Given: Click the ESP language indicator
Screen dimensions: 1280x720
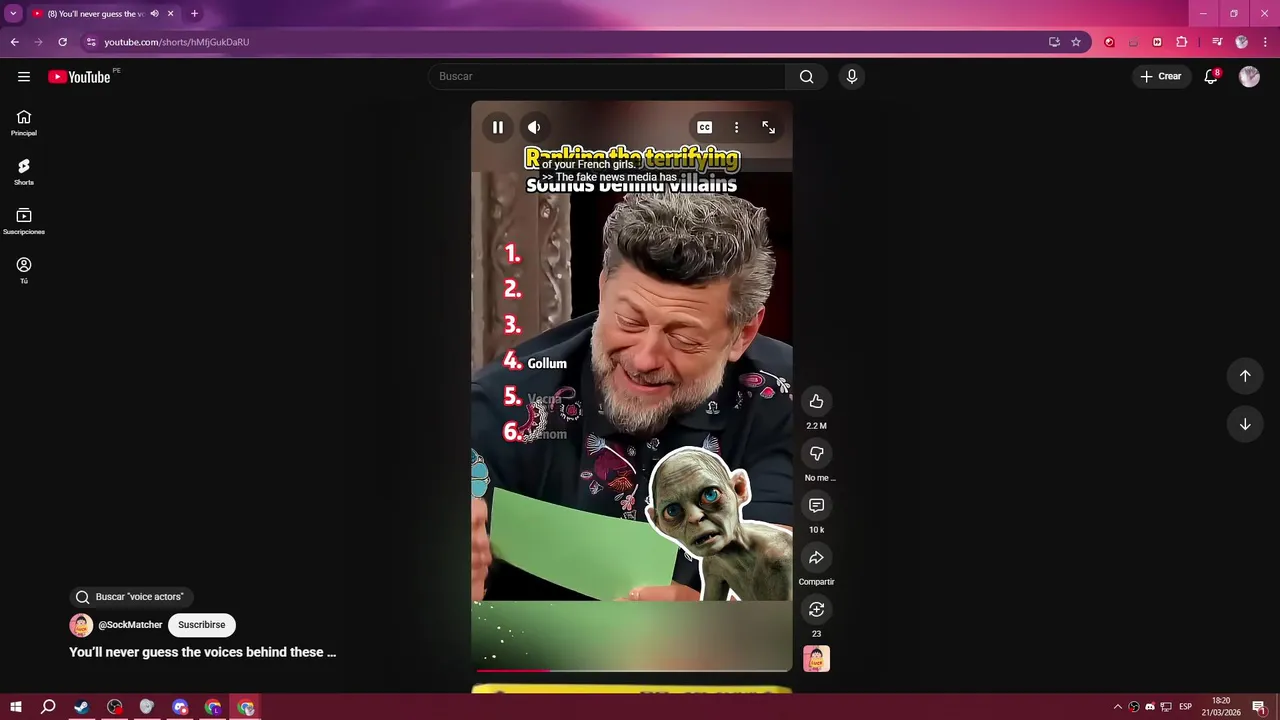Looking at the screenshot, I should coord(1185,707).
